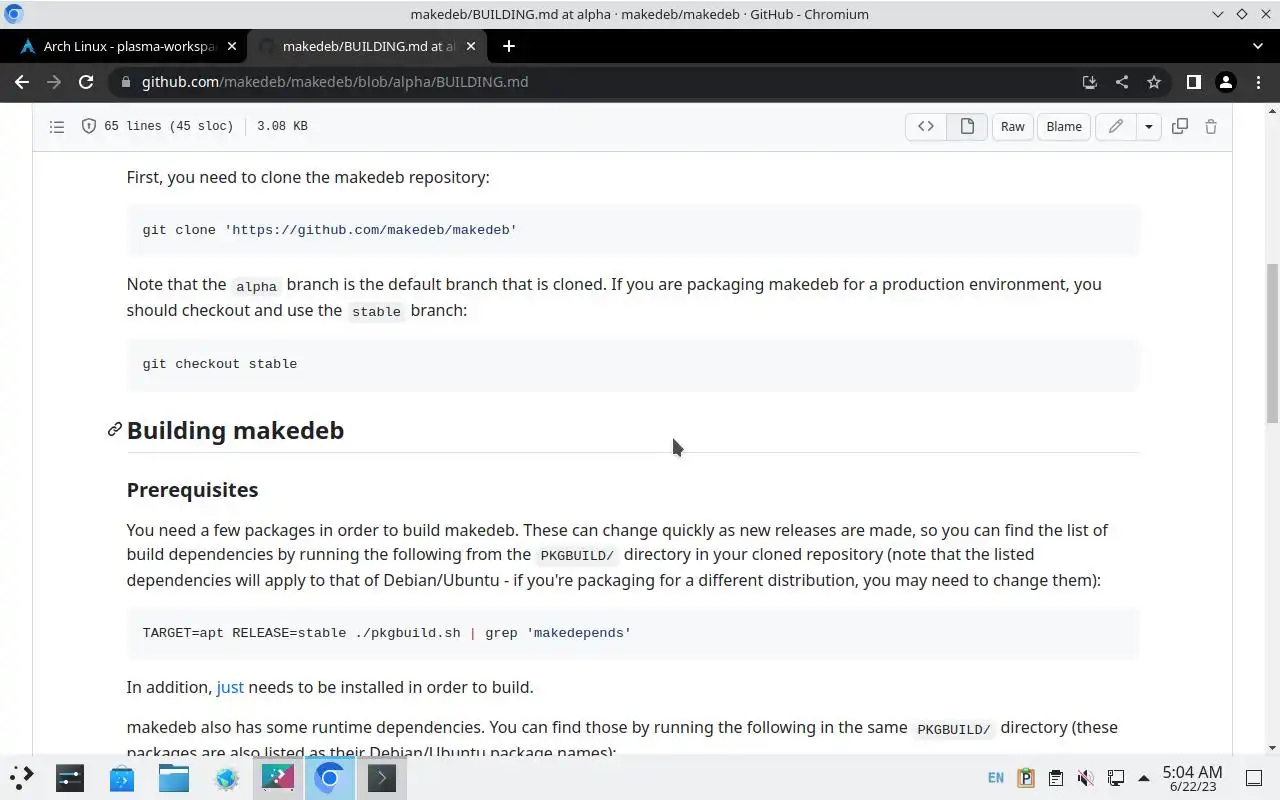This screenshot has width=1280, height=800.
Task: Focus the Chromium taskbar entry
Action: (x=330, y=777)
